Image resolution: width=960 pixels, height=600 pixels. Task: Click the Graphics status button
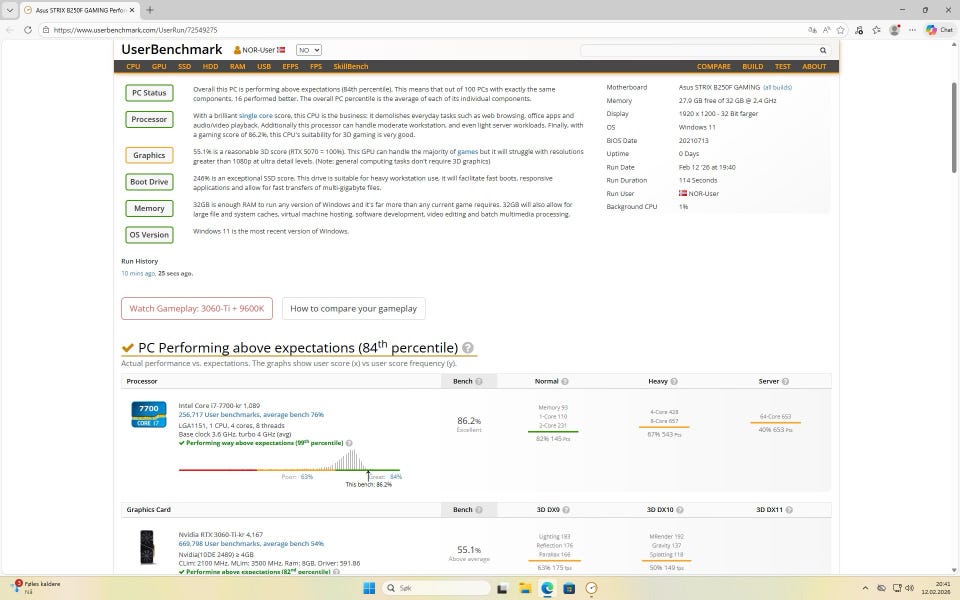(x=149, y=155)
